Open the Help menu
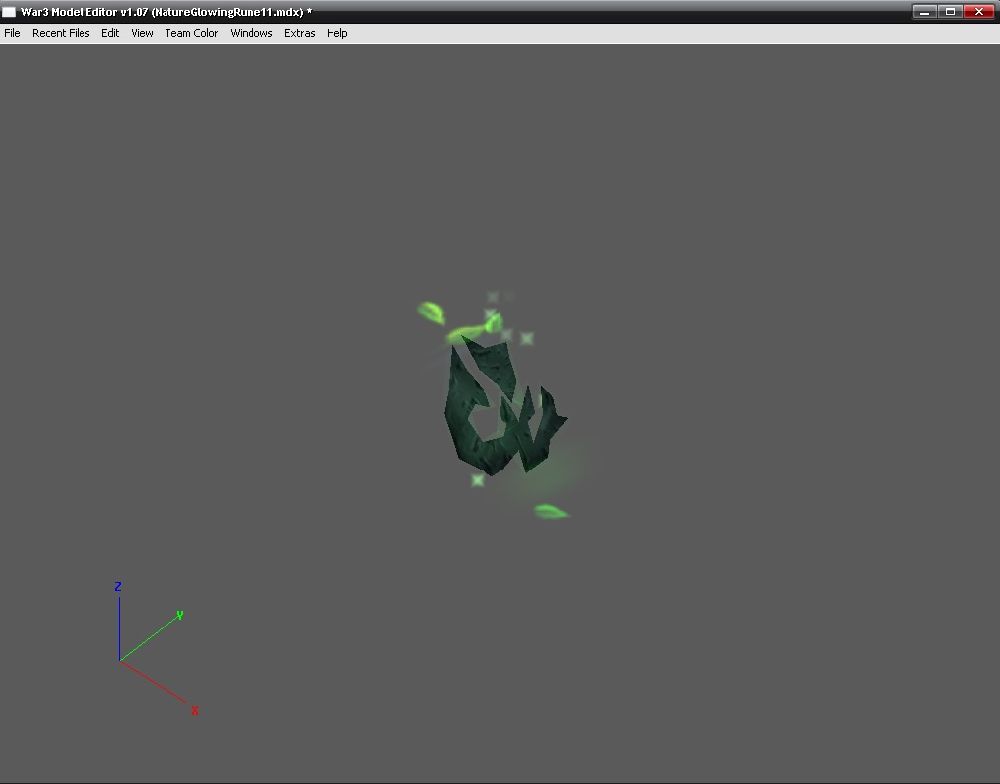Screen dimensions: 1000x784 point(337,33)
